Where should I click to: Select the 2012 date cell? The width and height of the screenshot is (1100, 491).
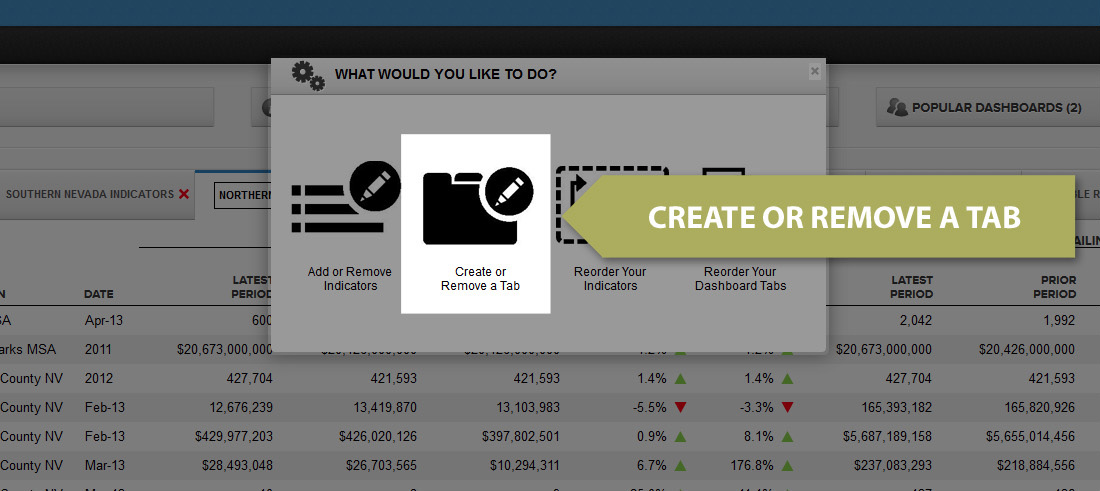tap(98, 379)
